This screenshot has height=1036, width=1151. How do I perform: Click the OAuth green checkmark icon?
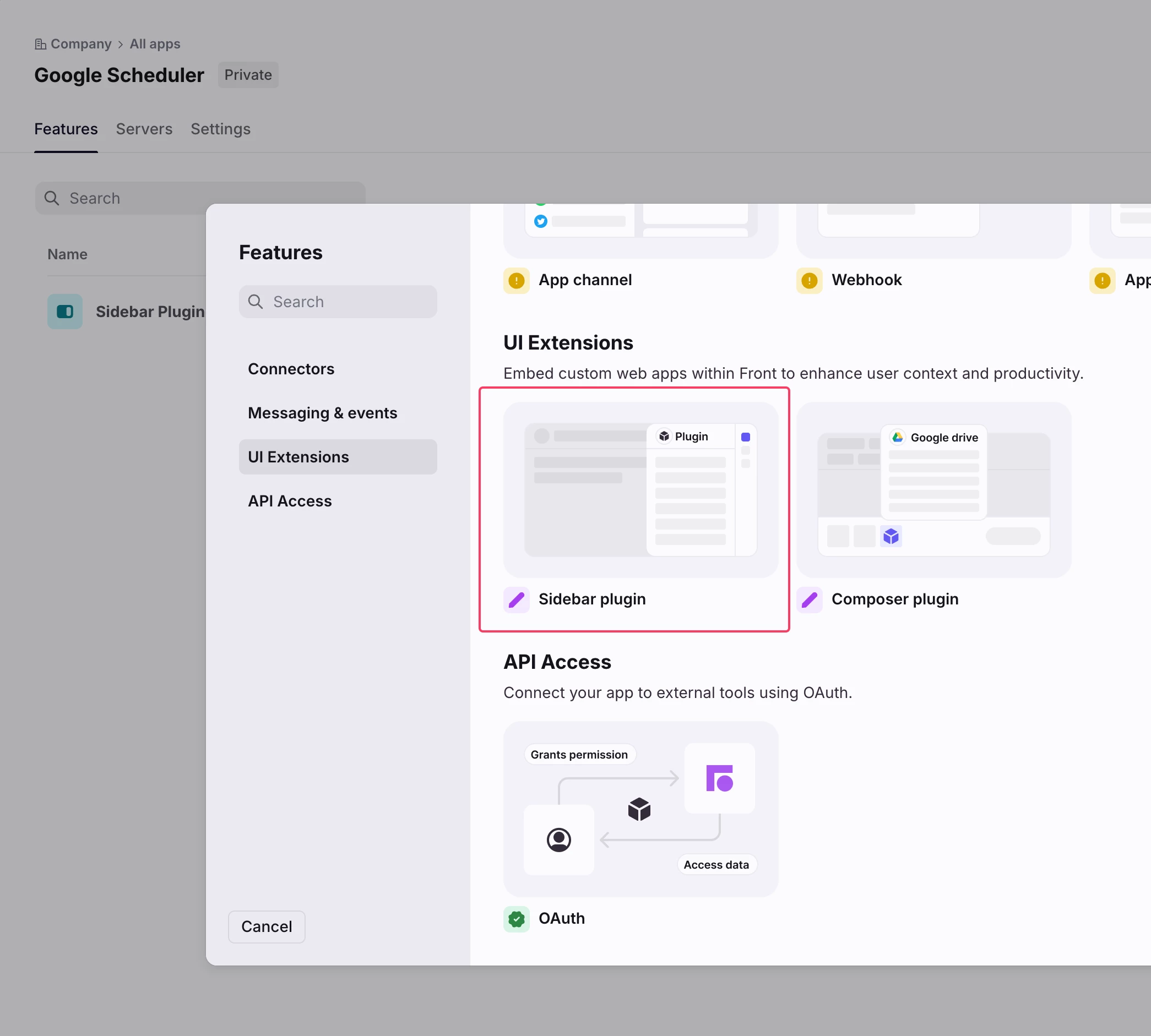pyautogui.click(x=516, y=919)
